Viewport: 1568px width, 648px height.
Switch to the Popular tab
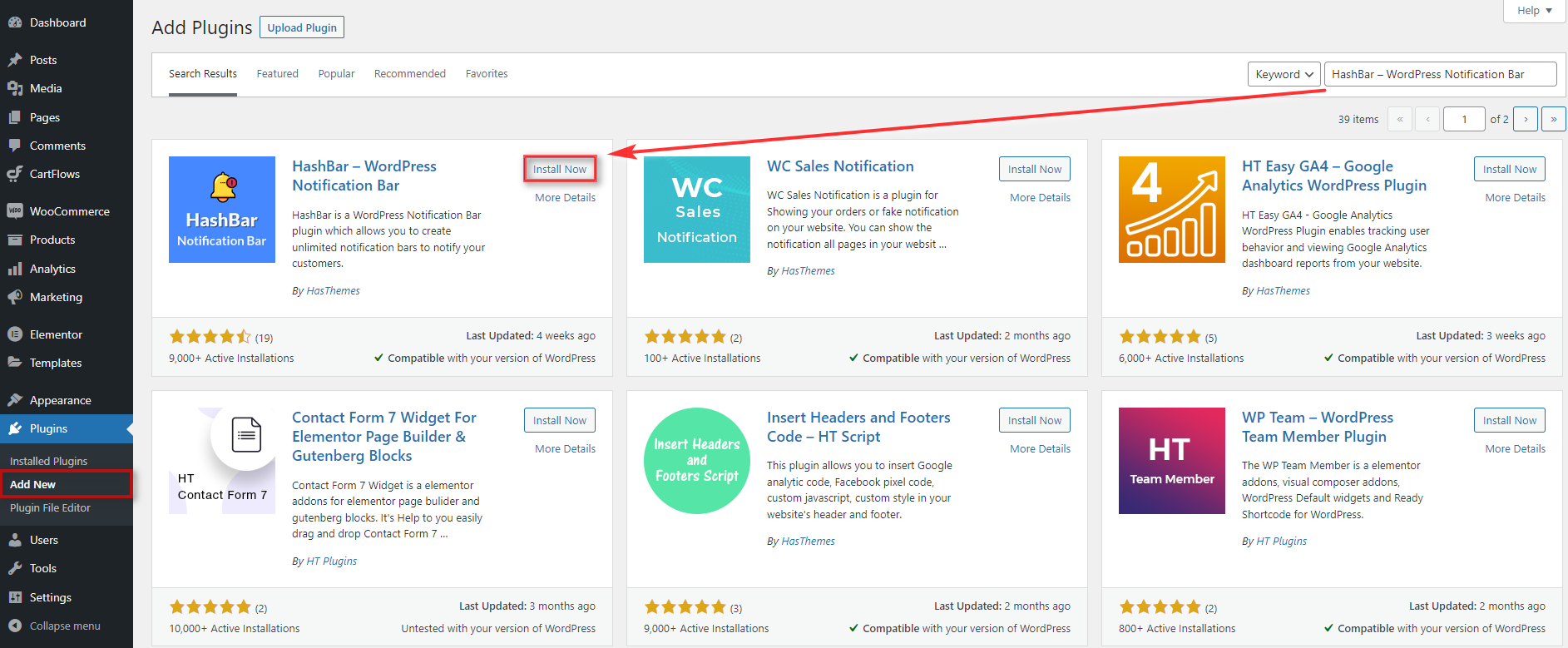pos(336,74)
